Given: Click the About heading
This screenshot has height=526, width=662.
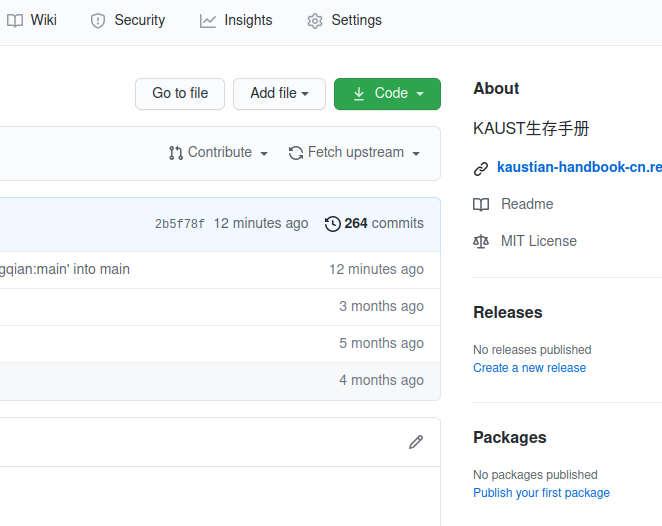Looking at the screenshot, I should pyautogui.click(x=496, y=89).
